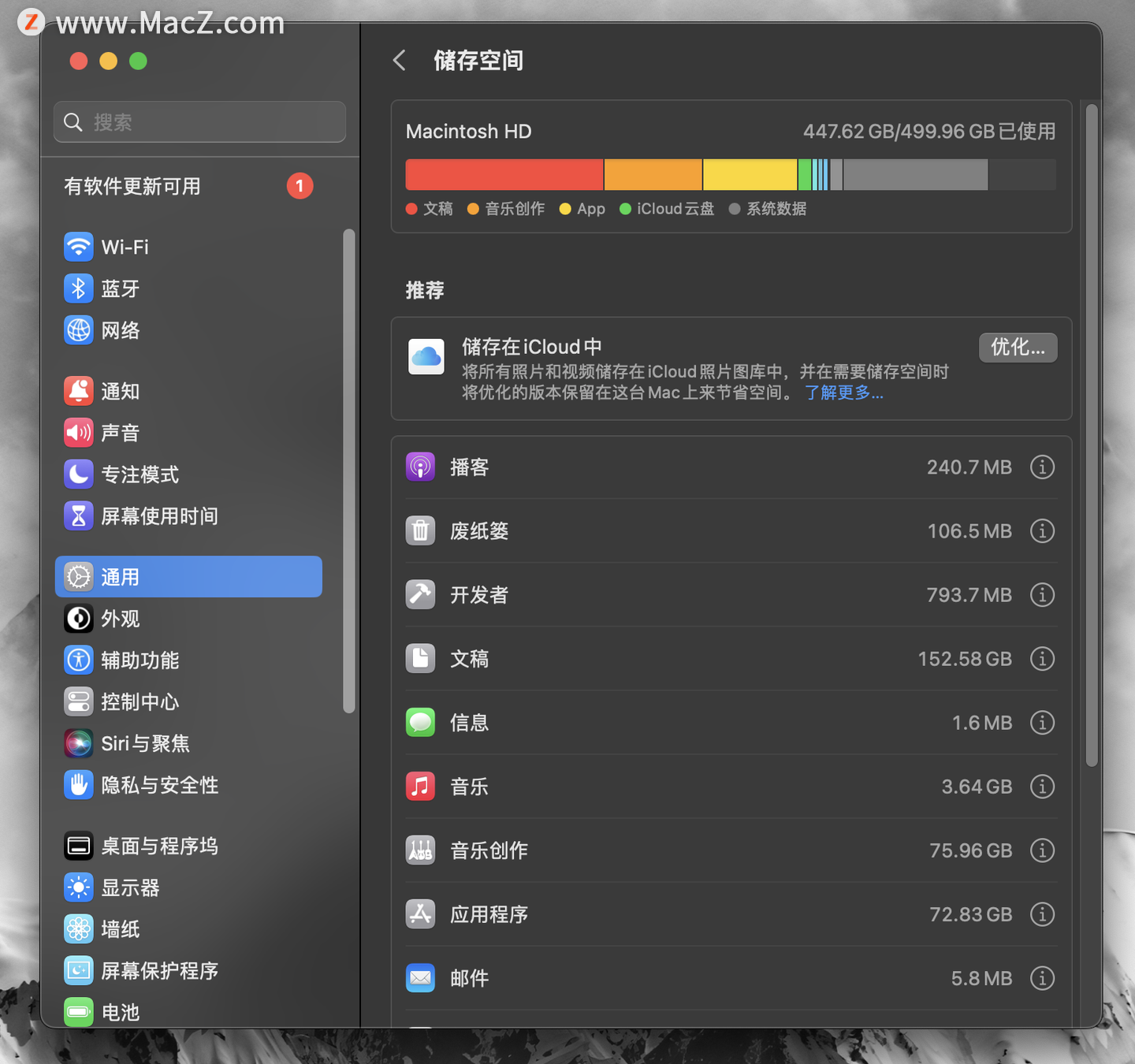The height and width of the screenshot is (1064, 1135).
Task: Click the Documents (文稿) page icon in list
Action: click(x=420, y=659)
